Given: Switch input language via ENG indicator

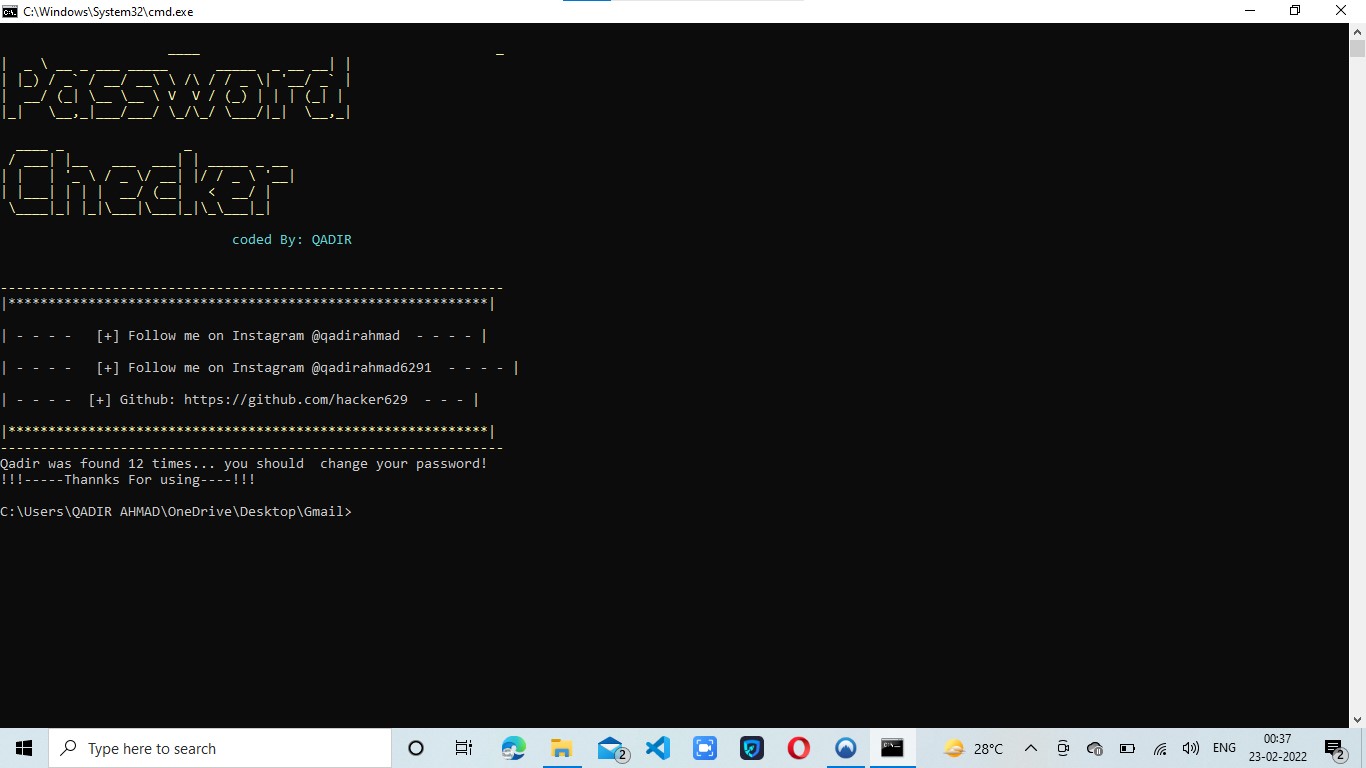Looking at the screenshot, I should (x=1224, y=748).
